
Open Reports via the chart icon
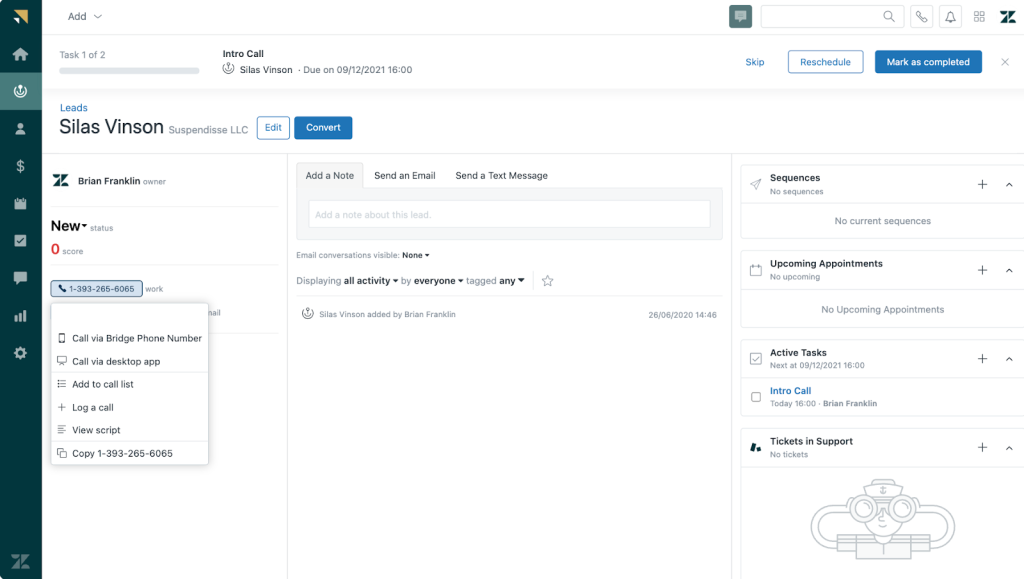click(x=20, y=316)
